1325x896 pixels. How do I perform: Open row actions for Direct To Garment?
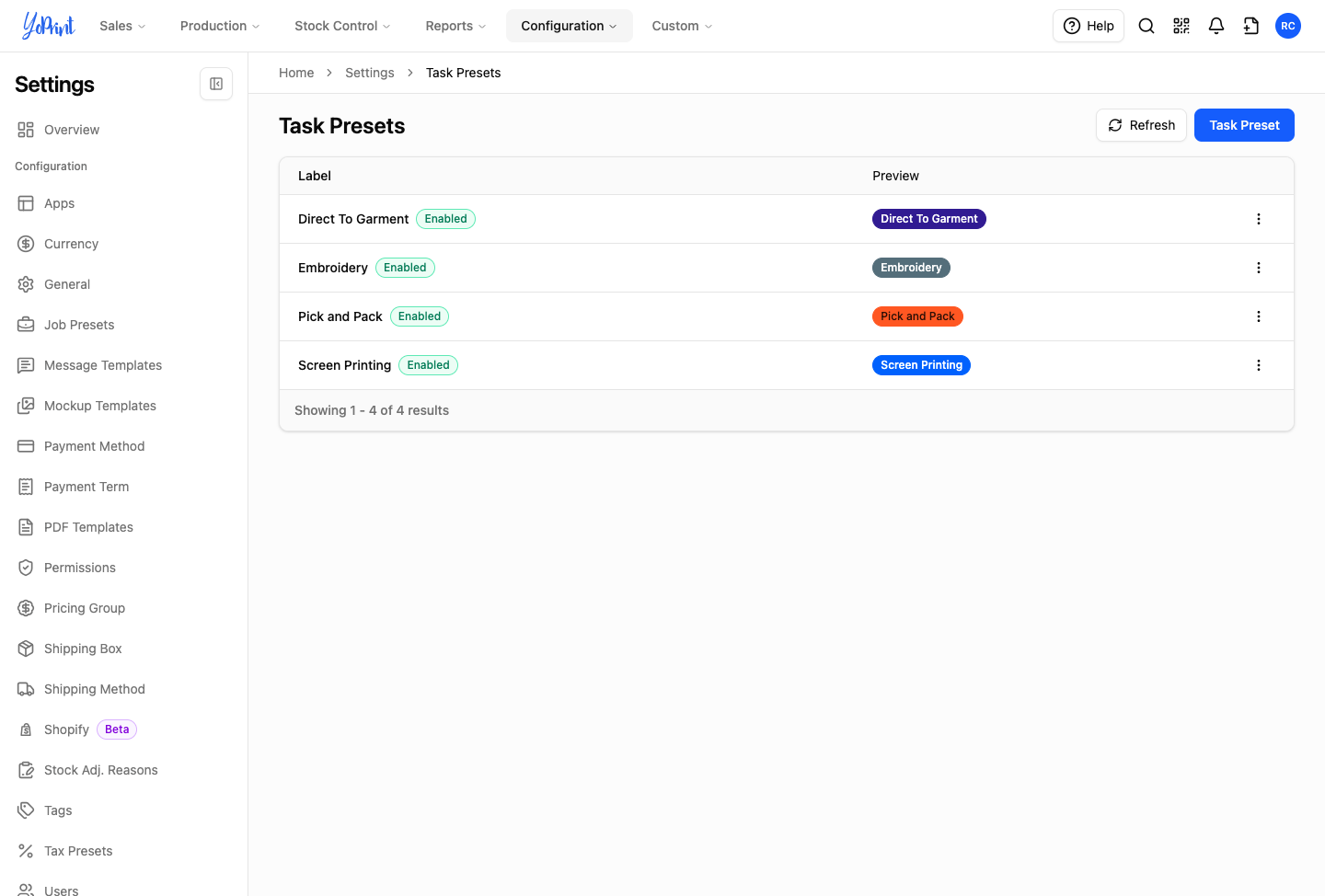(x=1259, y=219)
